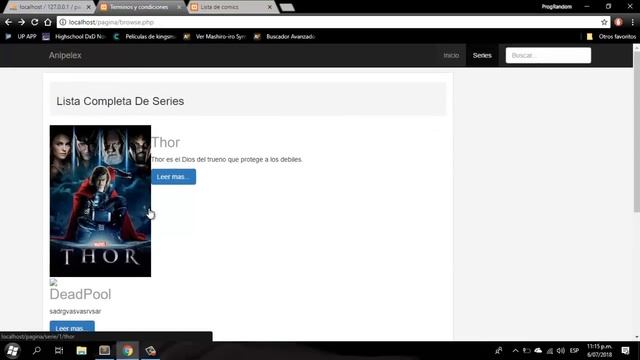Click the Buscar search field

point(548,56)
